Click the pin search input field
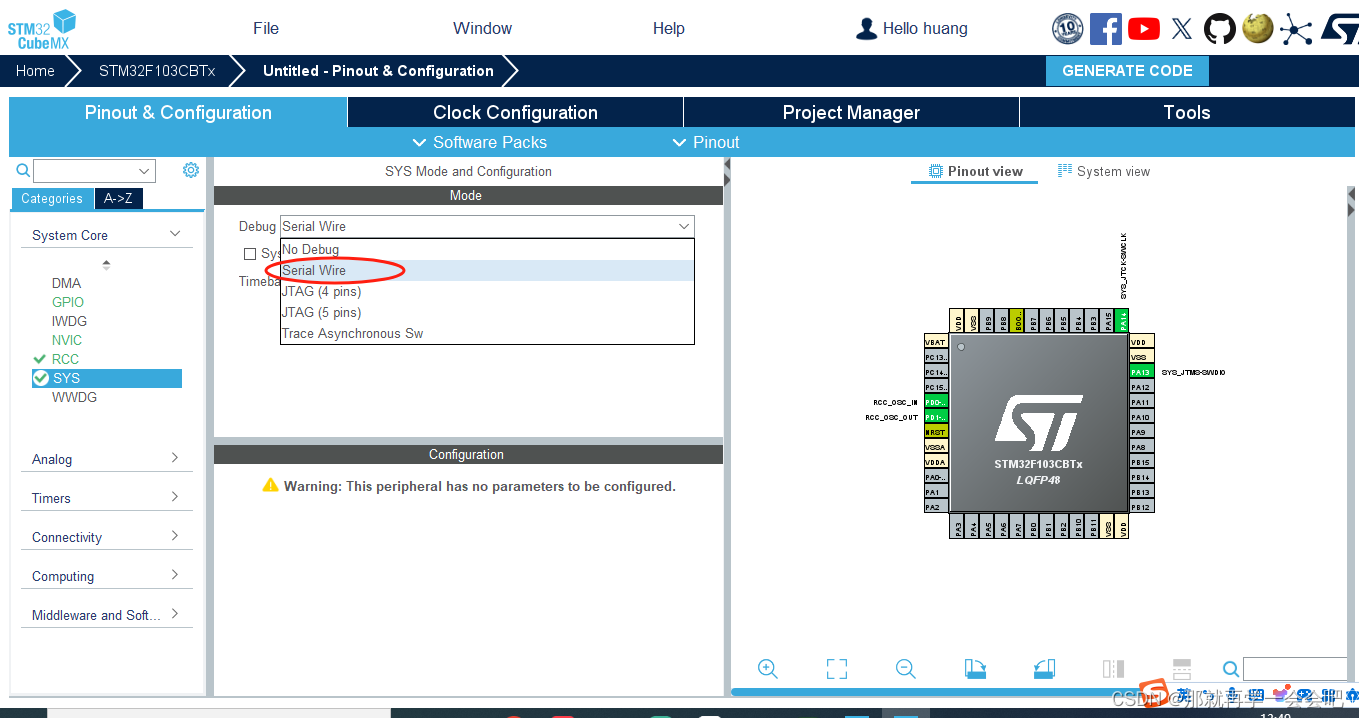 (1295, 669)
